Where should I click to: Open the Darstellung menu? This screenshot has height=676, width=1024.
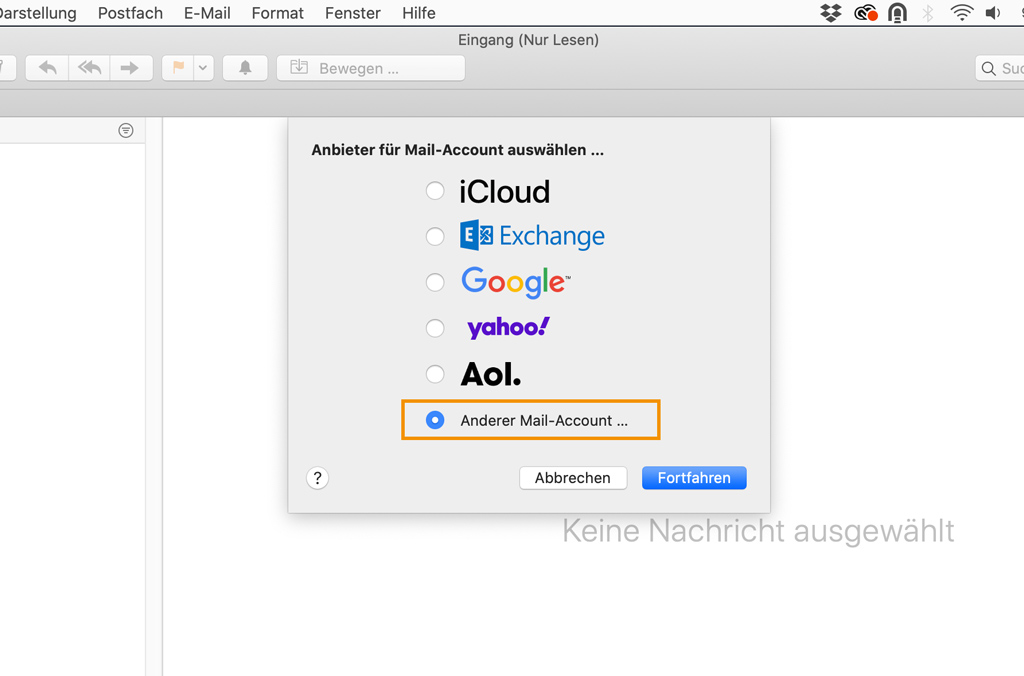coord(38,13)
